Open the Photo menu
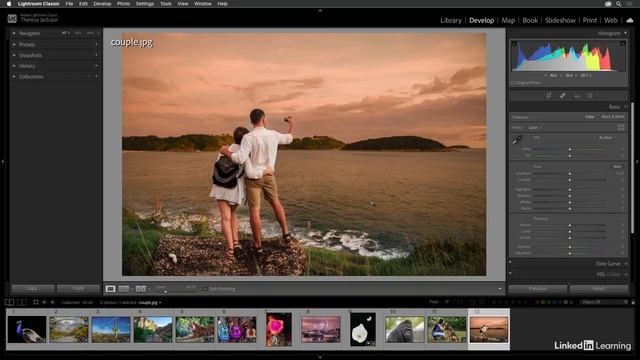 tap(123, 4)
